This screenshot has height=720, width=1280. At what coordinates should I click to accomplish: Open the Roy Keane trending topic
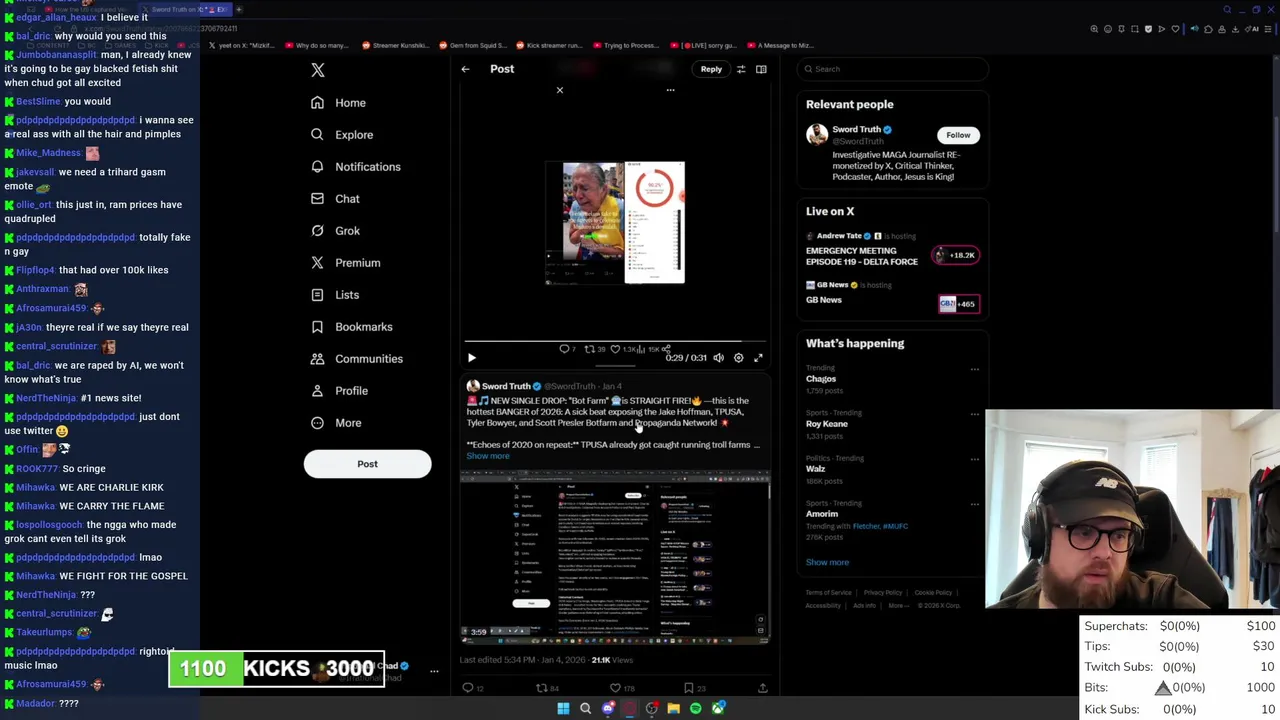[x=827, y=424]
